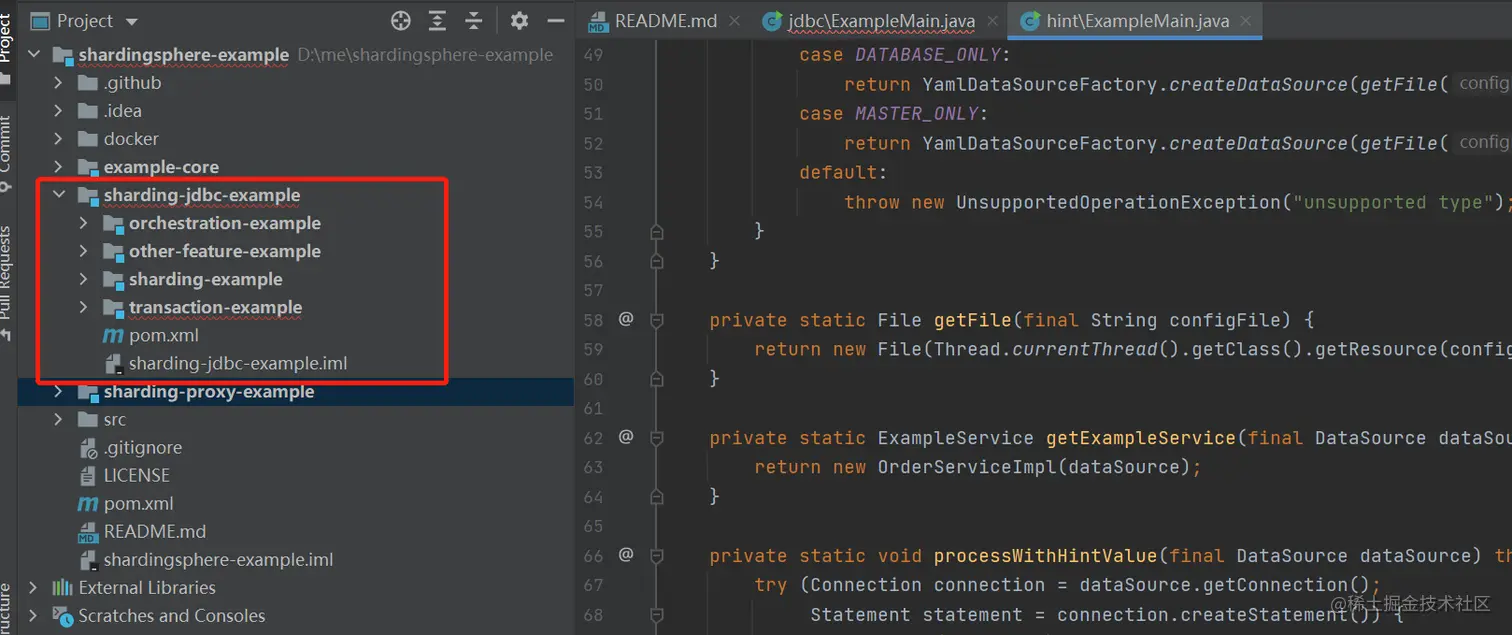1512x635 pixels.
Task: Expand the example-core module
Action: [58, 167]
